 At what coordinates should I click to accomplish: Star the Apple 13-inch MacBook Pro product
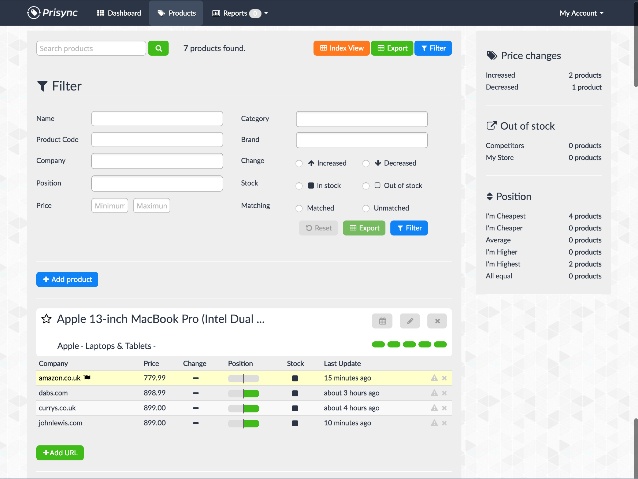tap(46, 319)
